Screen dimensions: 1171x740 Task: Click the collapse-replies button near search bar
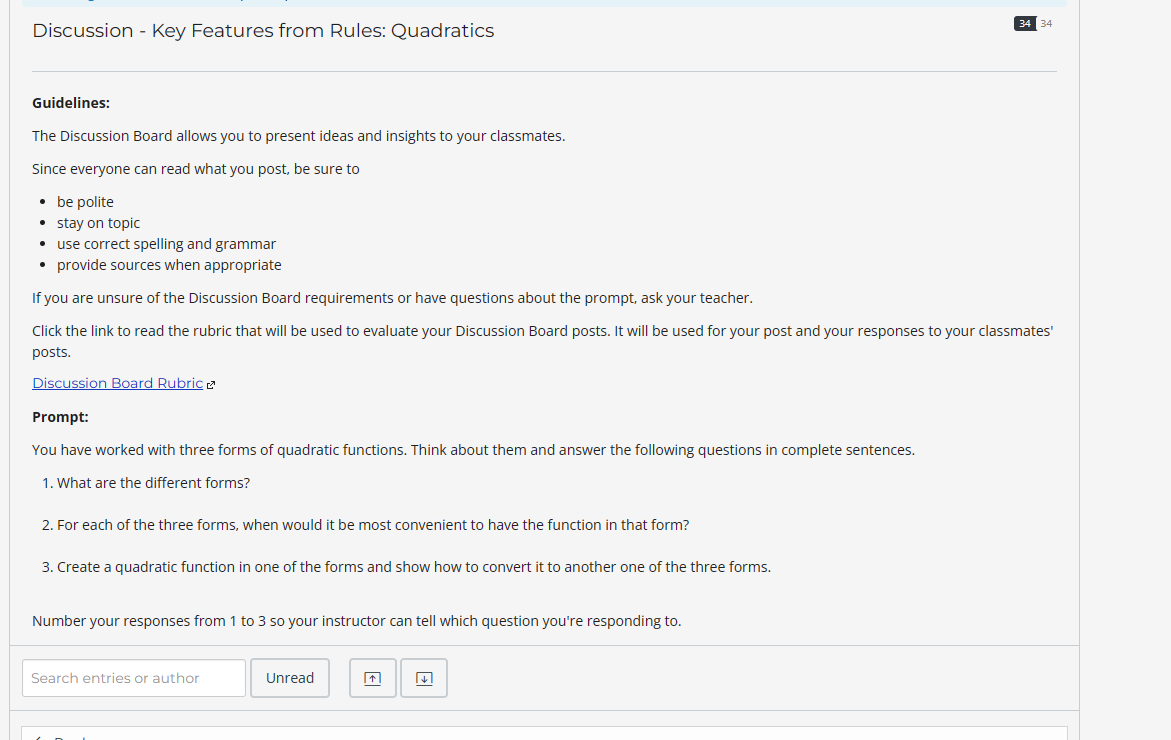tap(372, 677)
